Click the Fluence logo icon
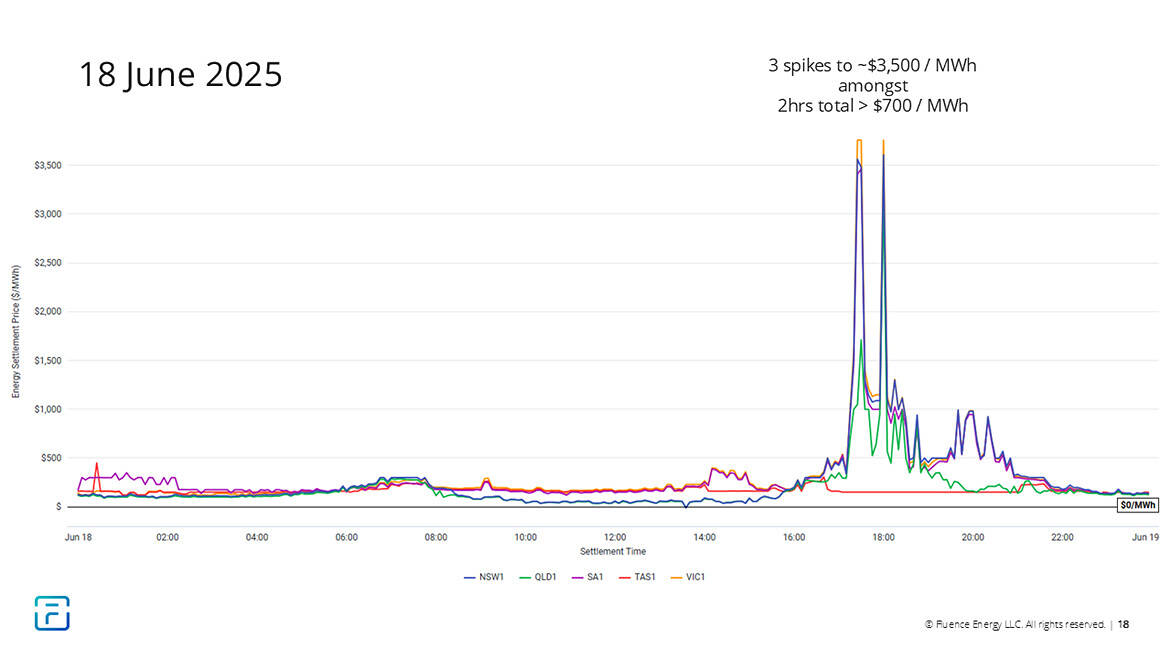 (52, 613)
